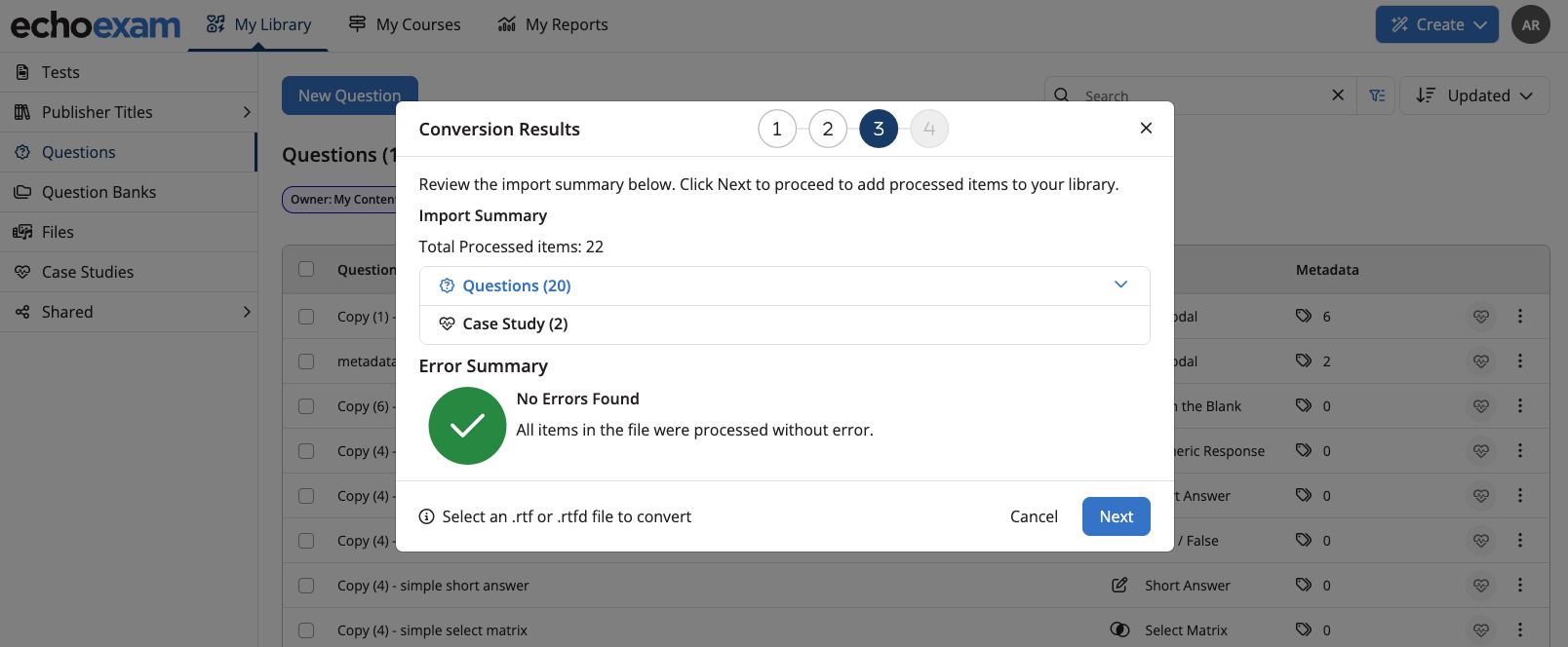Expand Shared in the sidebar
Image resolution: width=1568 pixels, height=647 pixels.
[x=246, y=312]
